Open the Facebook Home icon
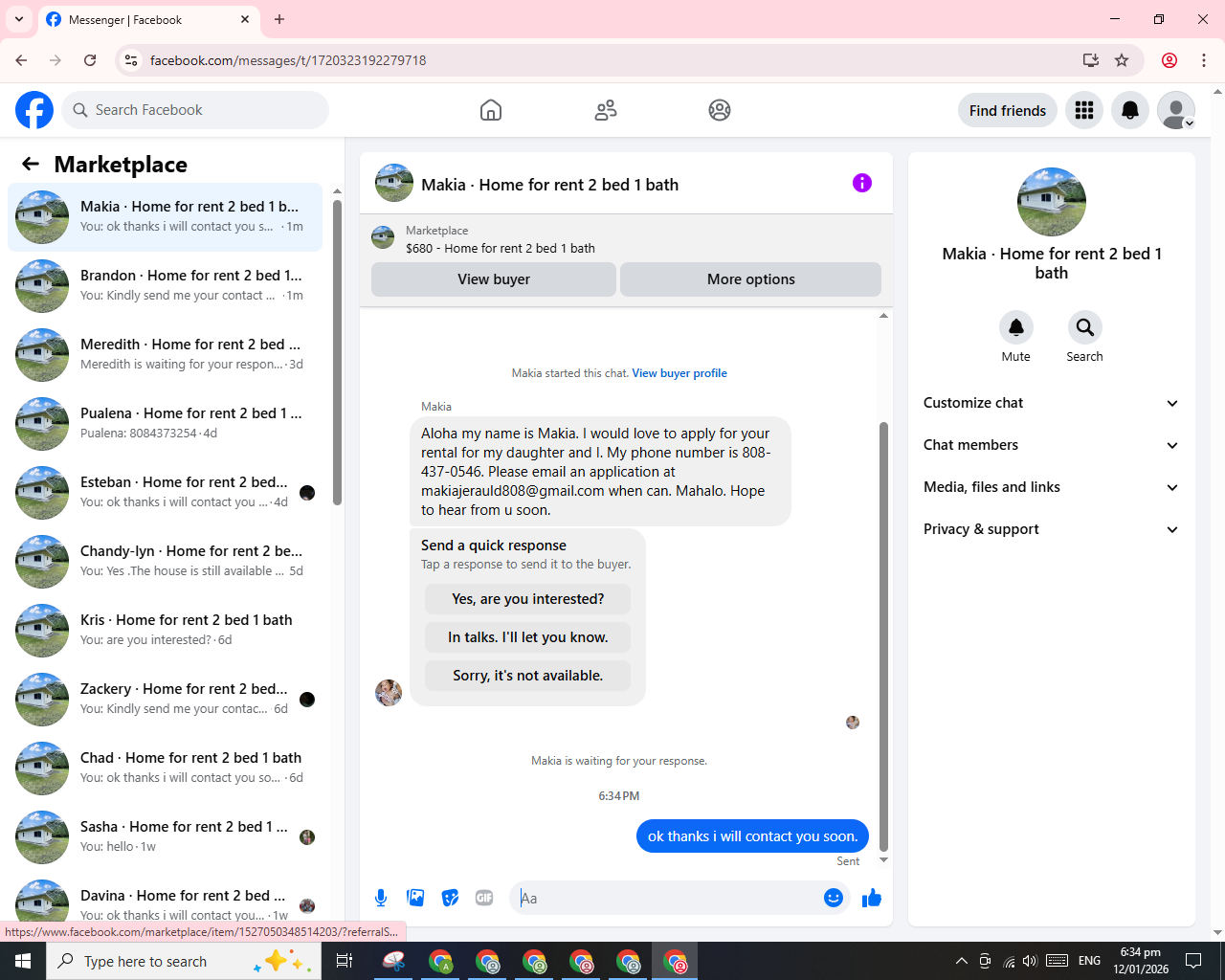Viewport: 1225px width, 980px height. click(491, 110)
